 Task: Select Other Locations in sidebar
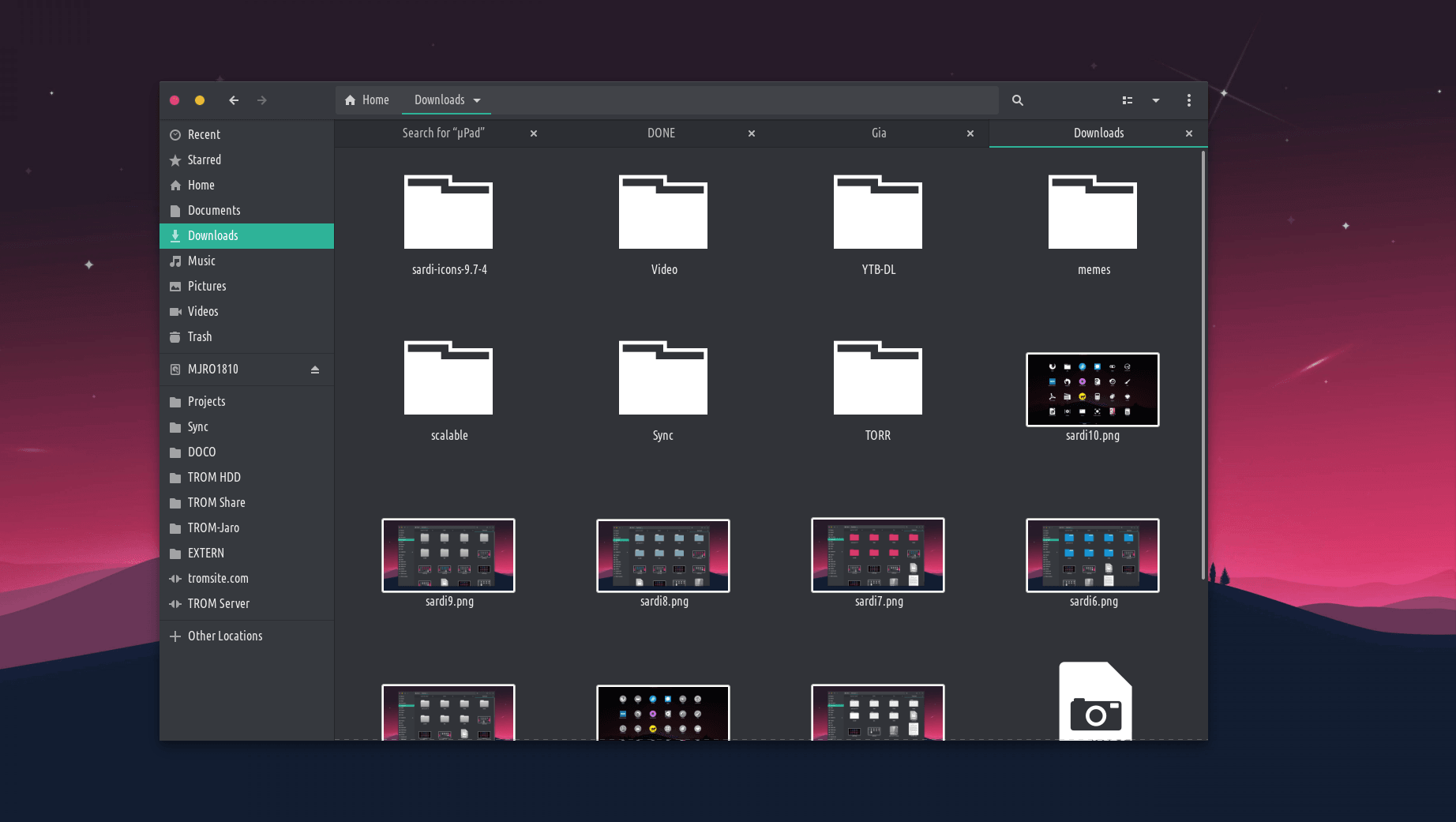click(224, 636)
